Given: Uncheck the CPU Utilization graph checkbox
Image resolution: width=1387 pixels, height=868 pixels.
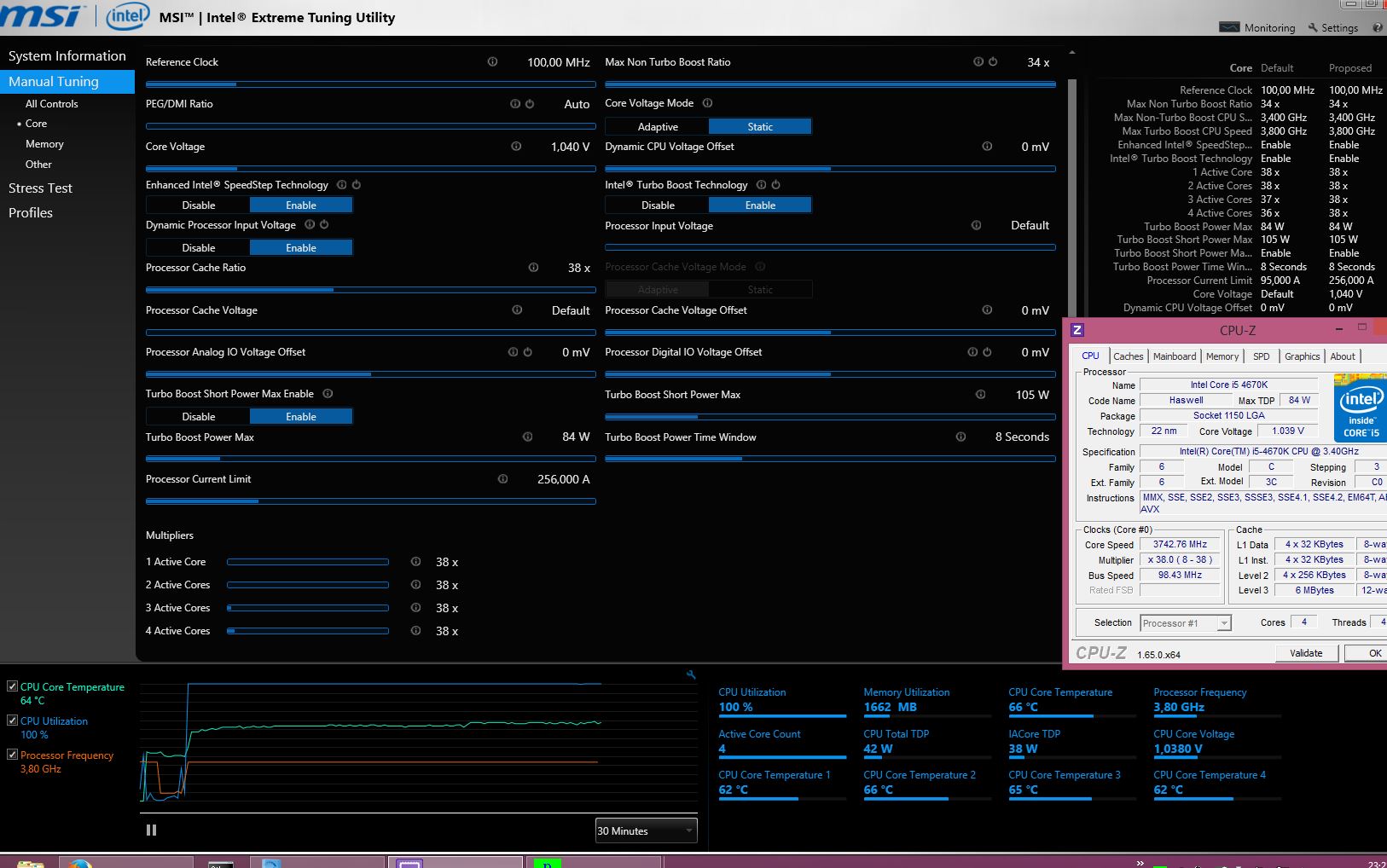Looking at the screenshot, I should point(12,720).
